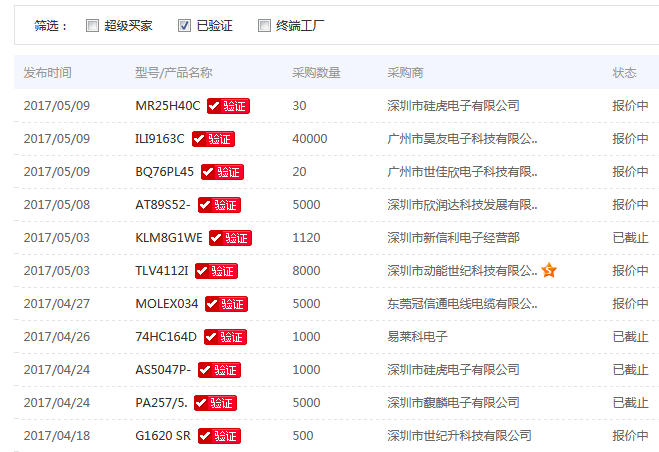Click date 2017/04/26 in the 74HC164D row
Viewport: 659px width, 452px height.
tap(57, 337)
